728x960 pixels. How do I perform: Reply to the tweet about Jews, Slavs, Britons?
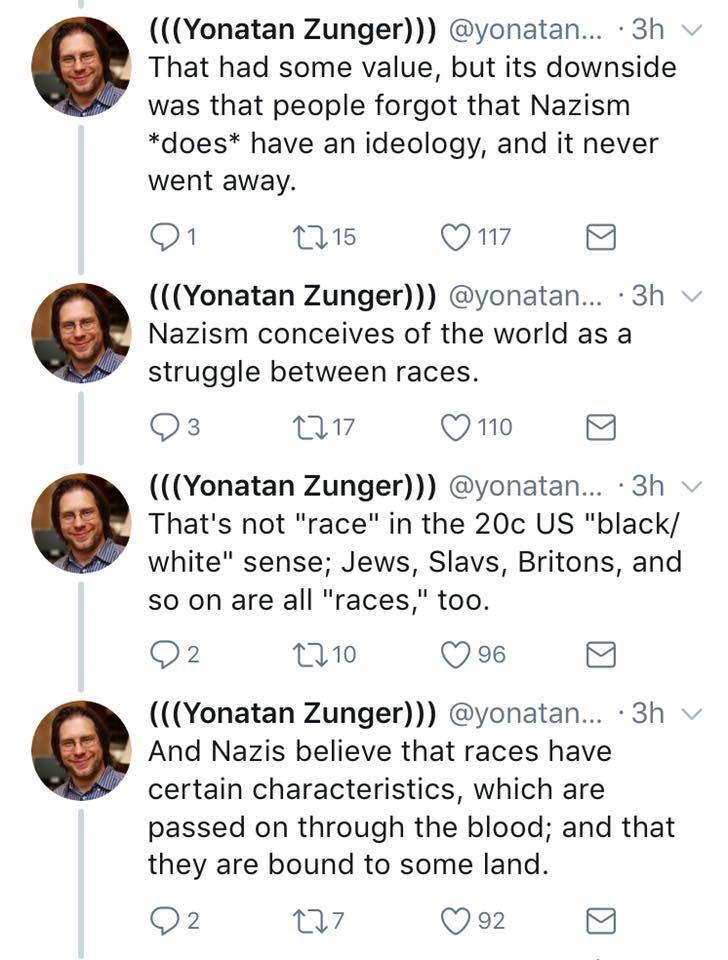162,654
